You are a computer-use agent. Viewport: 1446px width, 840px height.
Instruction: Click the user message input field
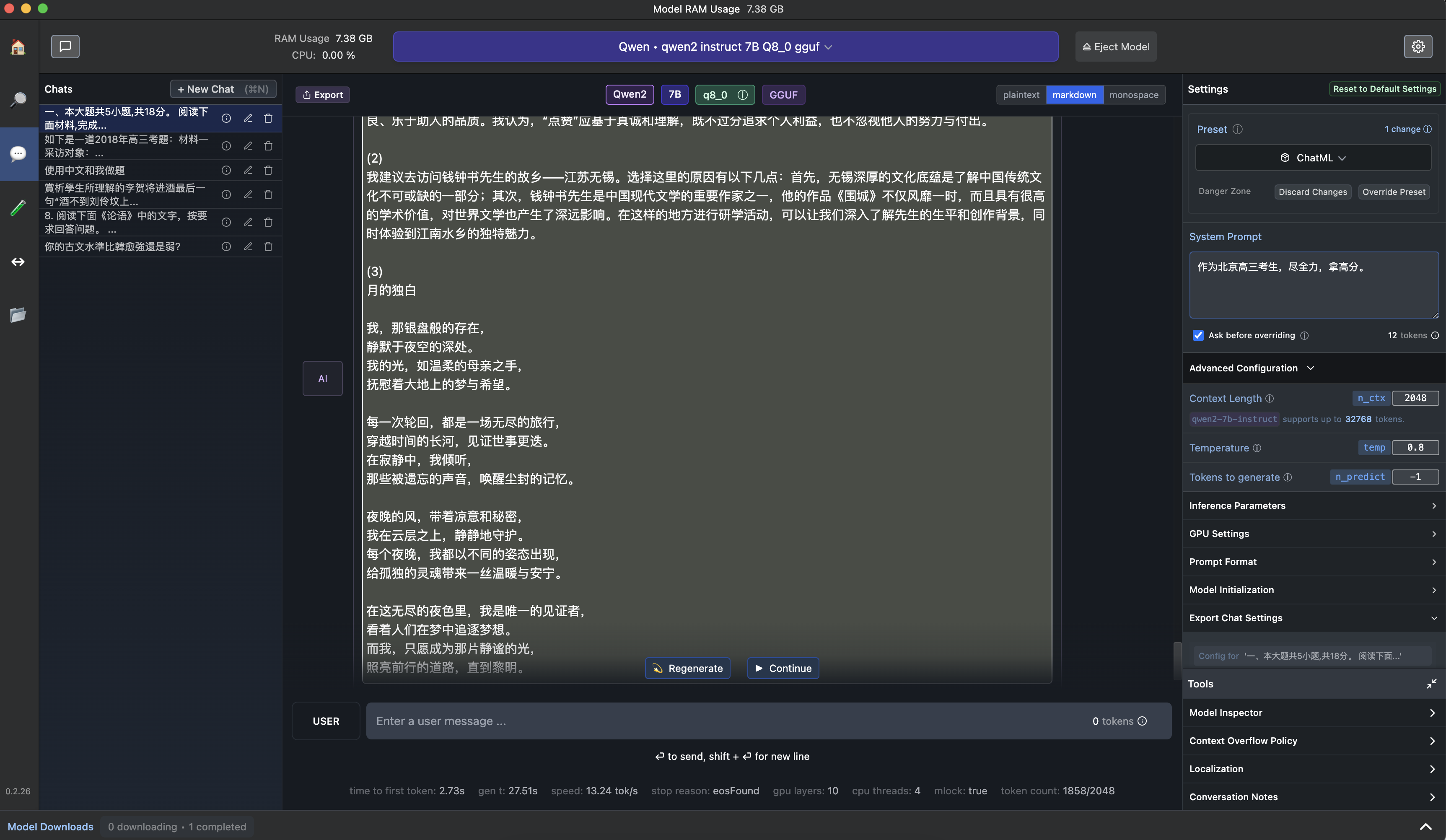(729, 721)
